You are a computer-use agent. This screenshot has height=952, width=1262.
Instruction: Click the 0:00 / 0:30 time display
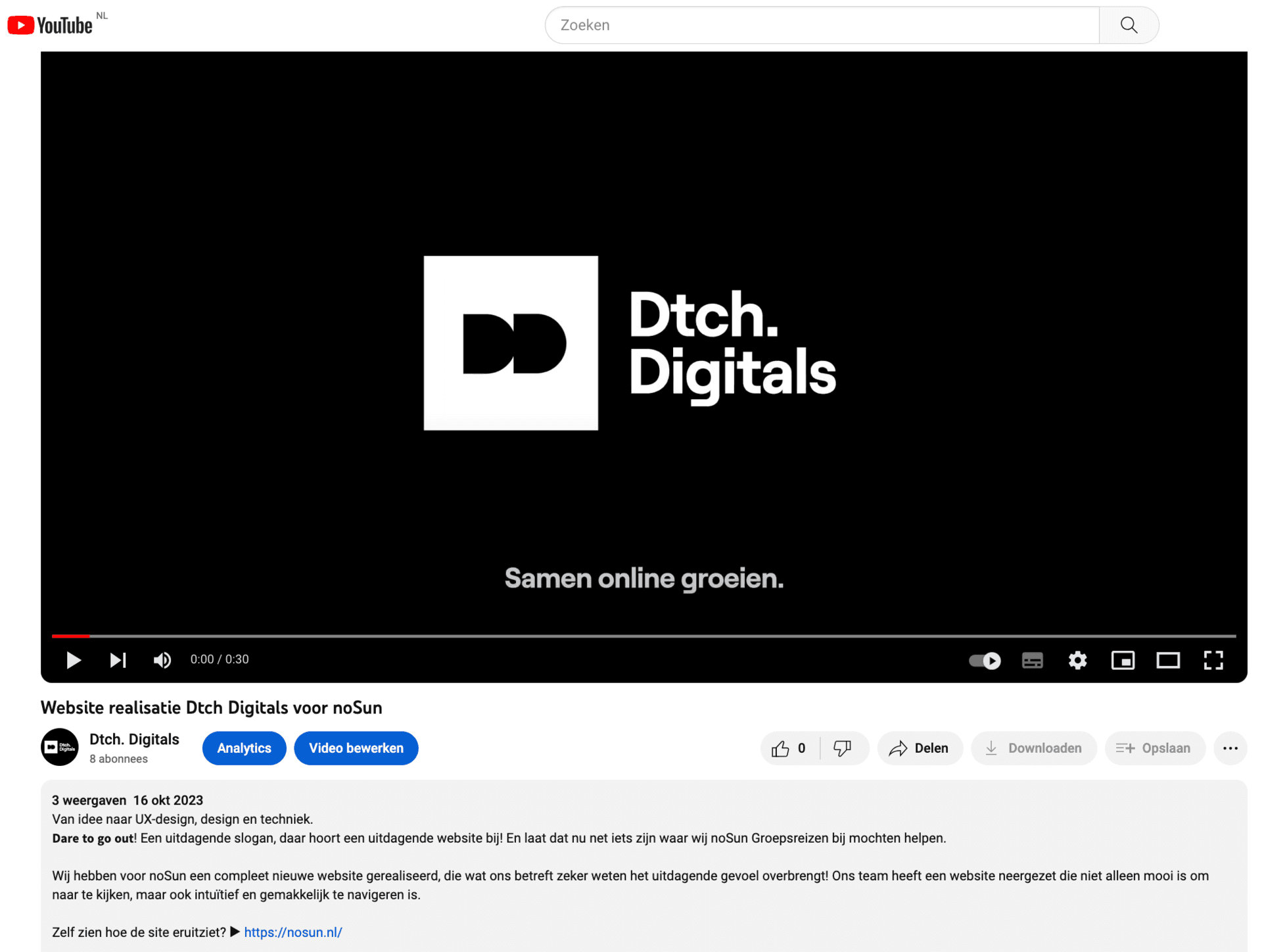[x=220, y=659]
